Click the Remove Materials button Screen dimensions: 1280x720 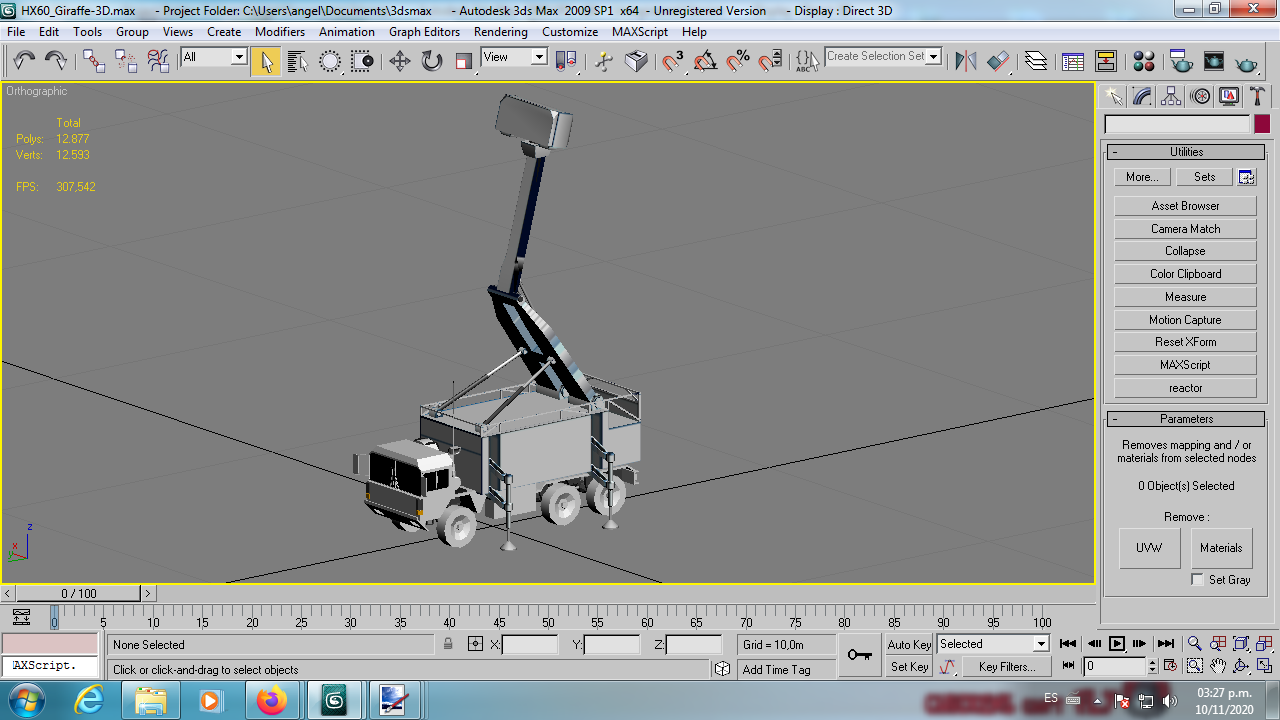pos(1221,548)
